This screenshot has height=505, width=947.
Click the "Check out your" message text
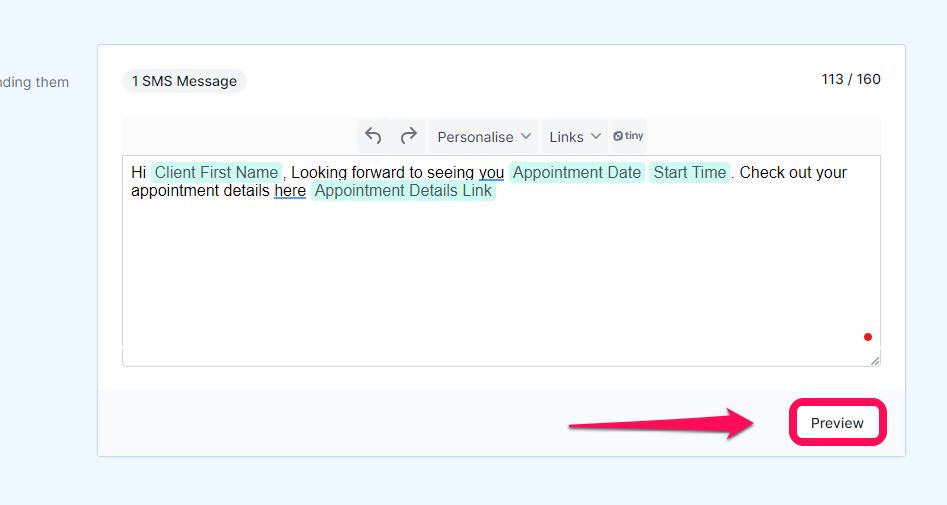tap(793, 173)
